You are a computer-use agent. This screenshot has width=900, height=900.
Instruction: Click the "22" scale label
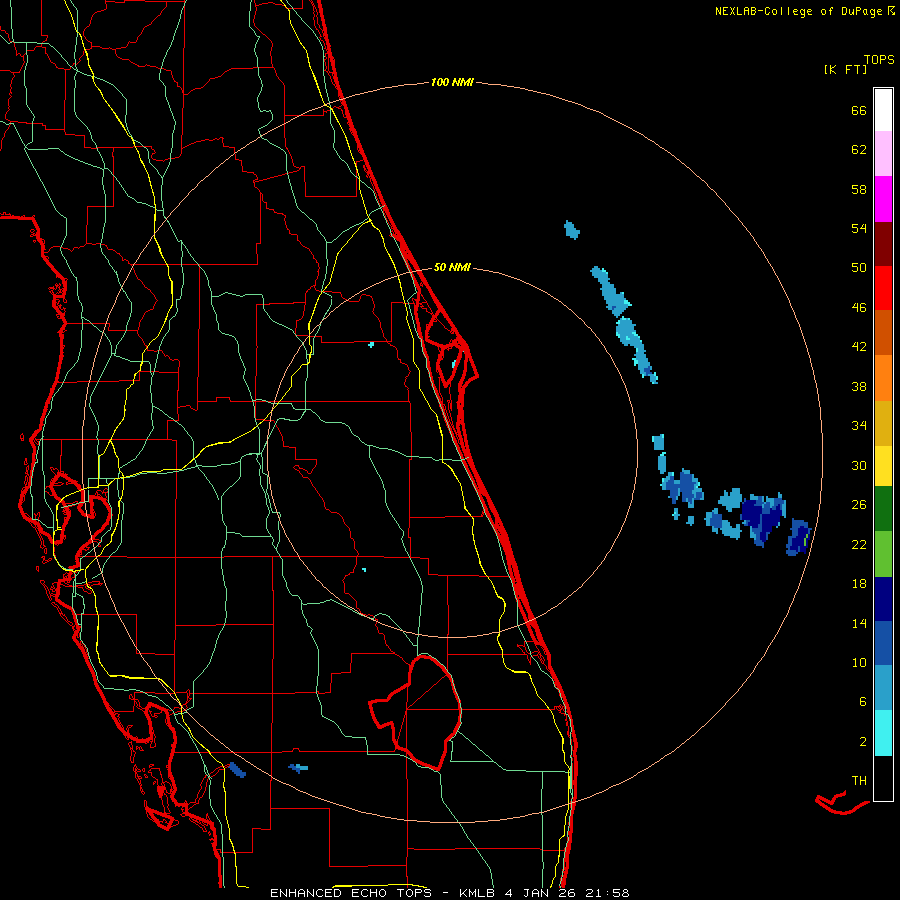(859, 544)
